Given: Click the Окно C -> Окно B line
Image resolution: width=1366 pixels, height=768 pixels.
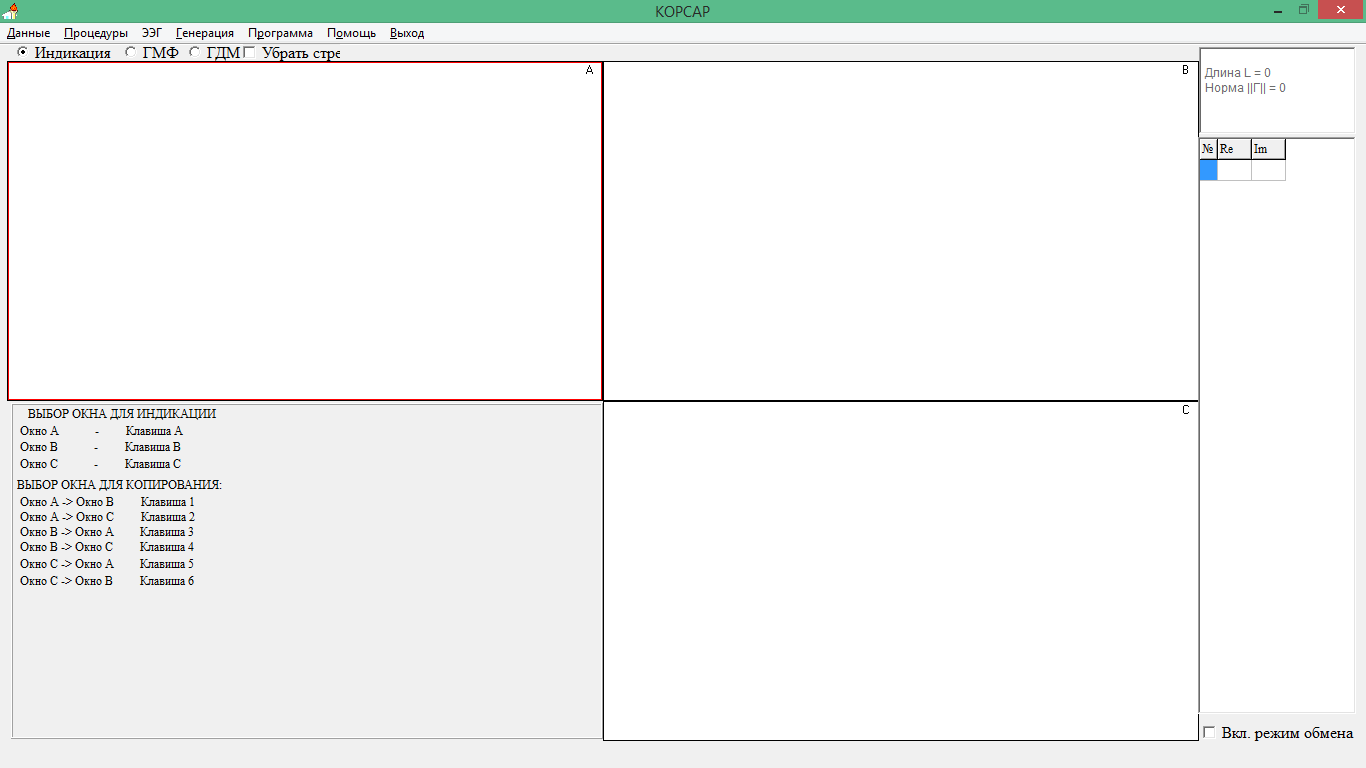Looking at the screenshot, I should coord(107,581).
